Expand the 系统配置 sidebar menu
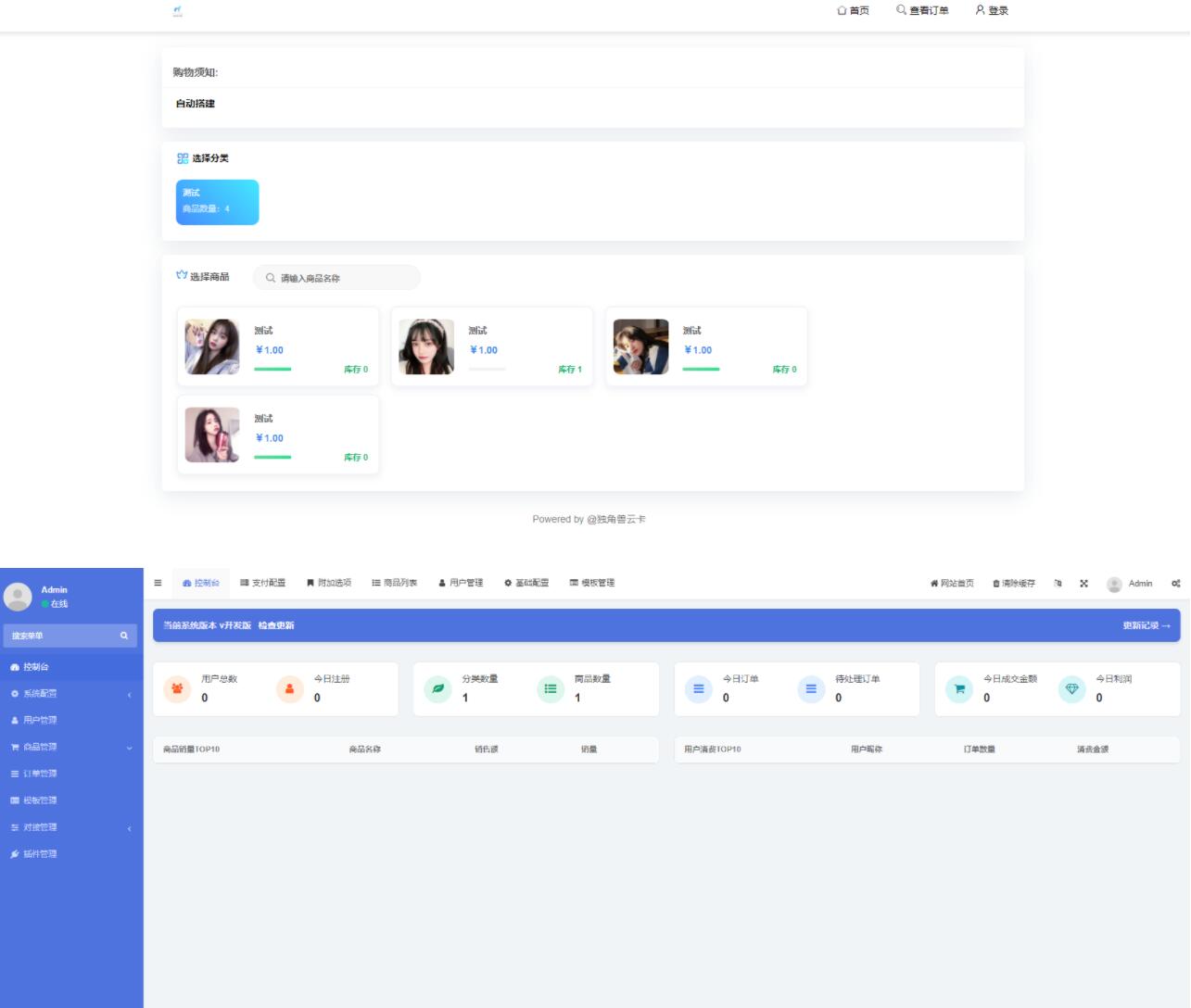Viewport: 1191px width, 1008px height. click(71, 694)
